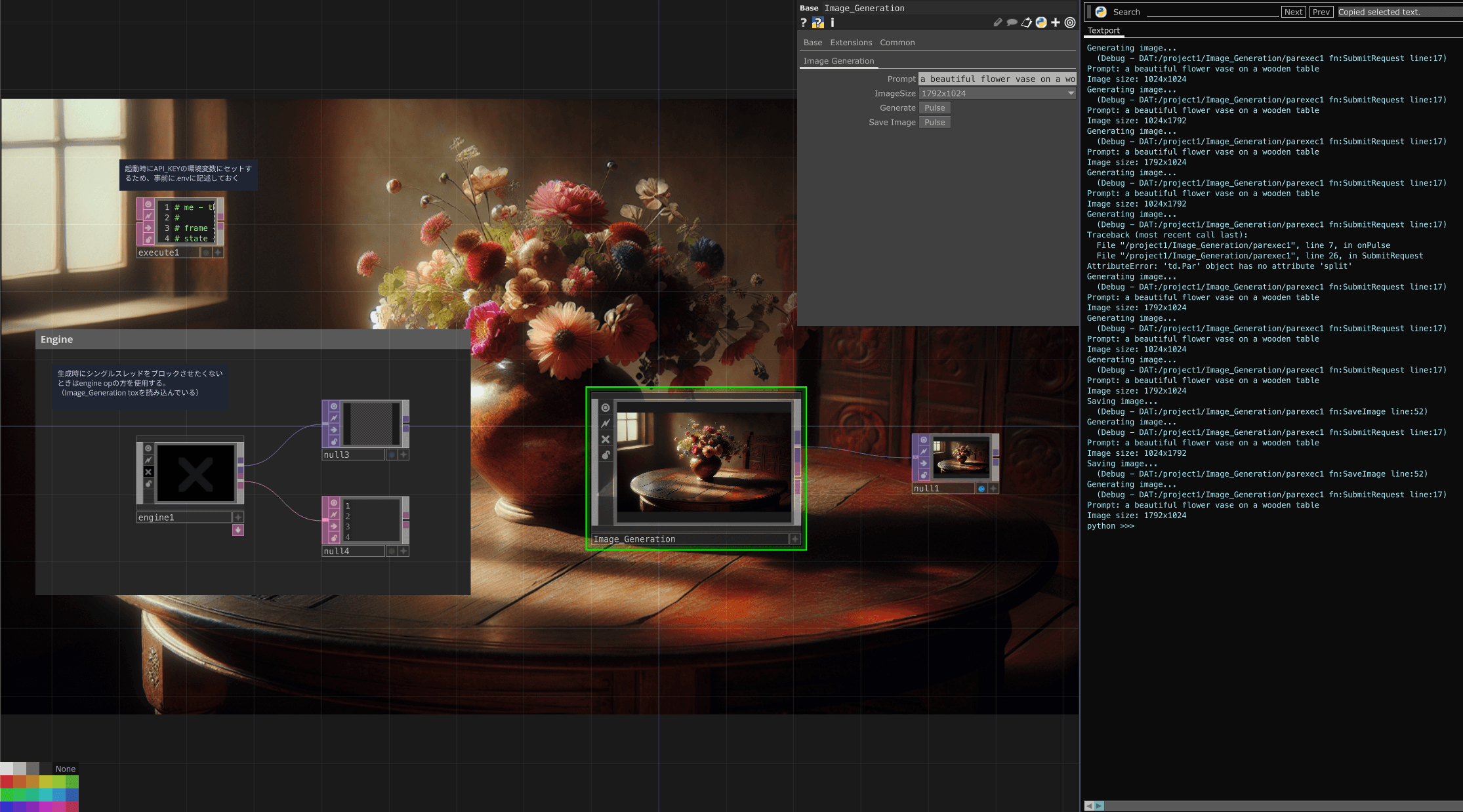Pick the green swatch in color palette
1463x812 pixels.
[7, 794]
